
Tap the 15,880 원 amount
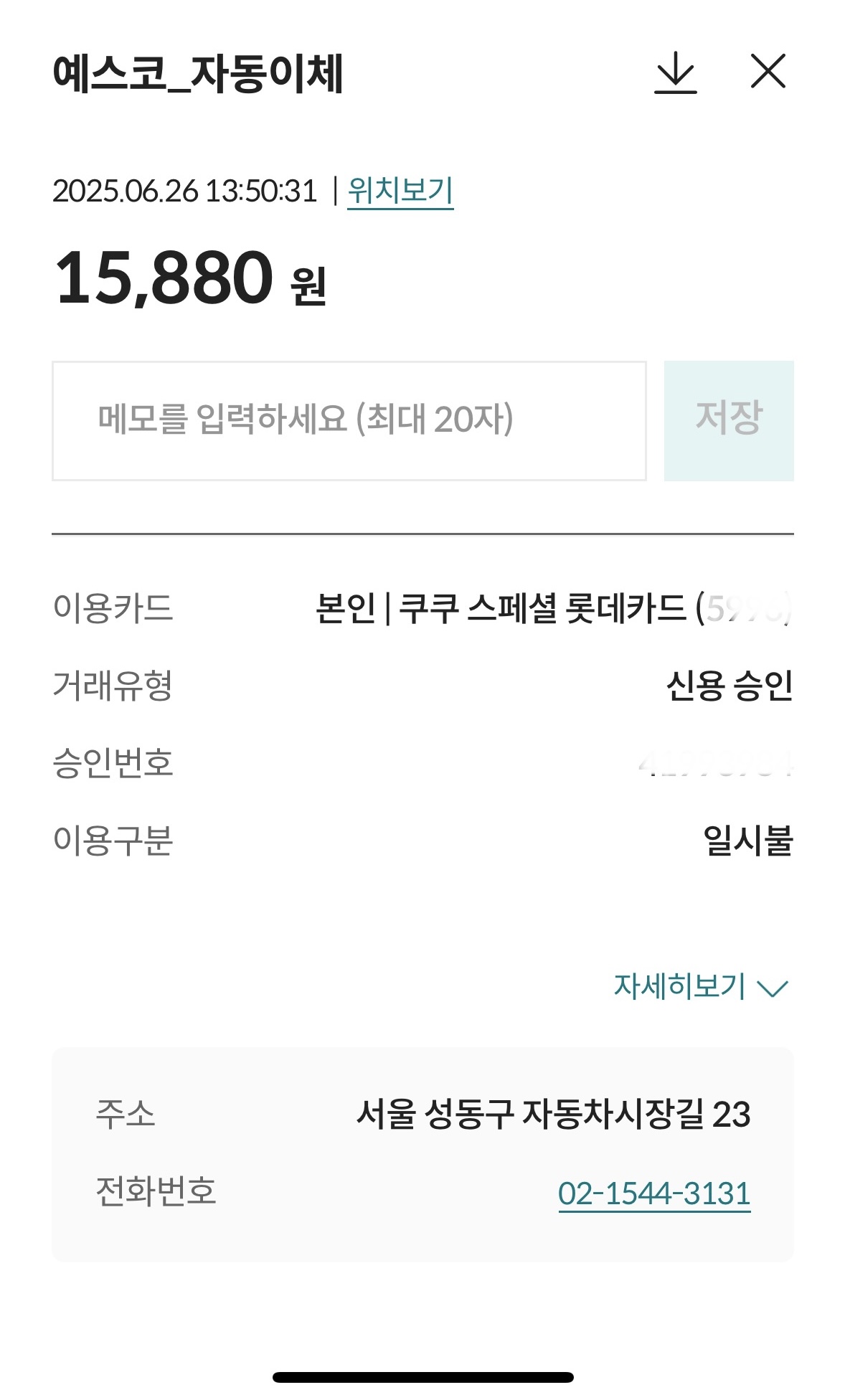[190, 279]
